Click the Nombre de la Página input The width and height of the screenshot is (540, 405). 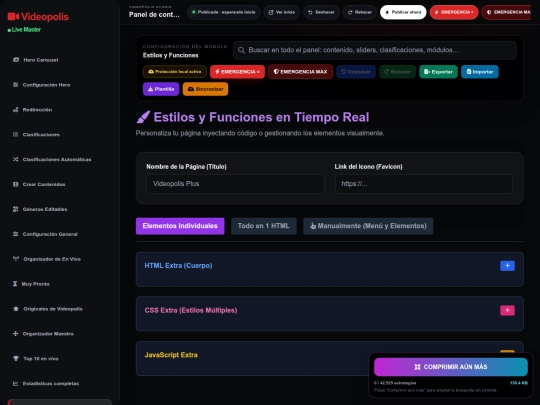[235, 184]
